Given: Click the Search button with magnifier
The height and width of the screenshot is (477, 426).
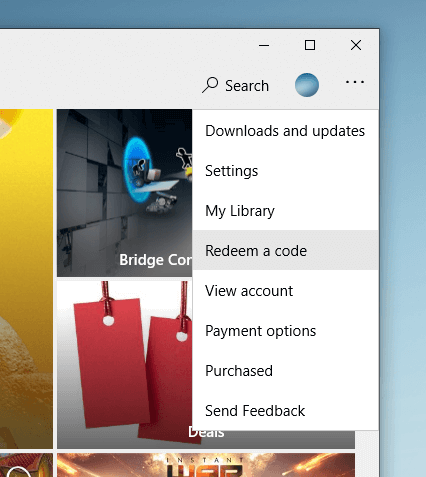Looking at the screenshot, I should (x=236, y=85).
